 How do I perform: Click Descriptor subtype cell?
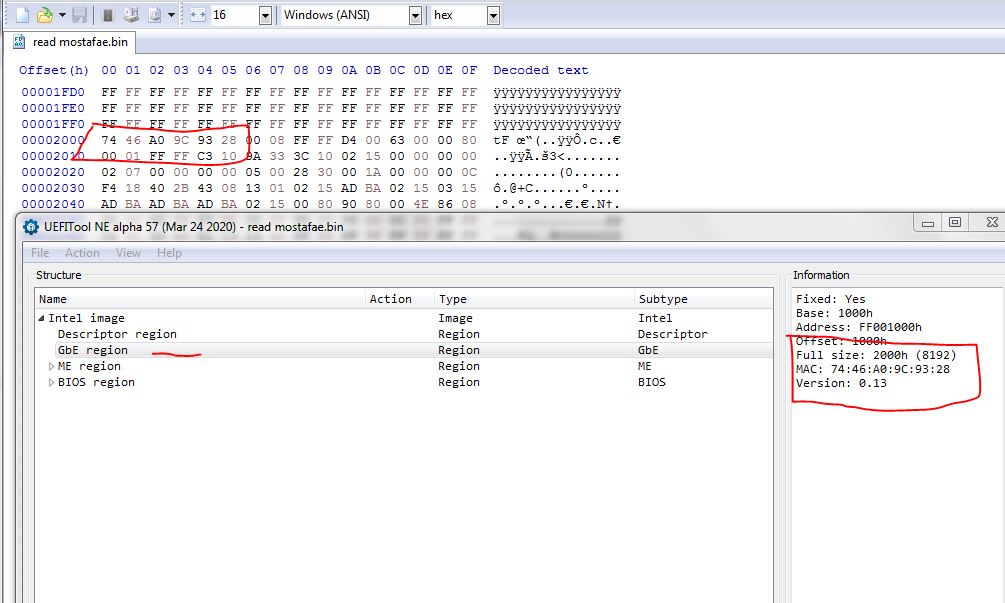(x=672, y=335)
